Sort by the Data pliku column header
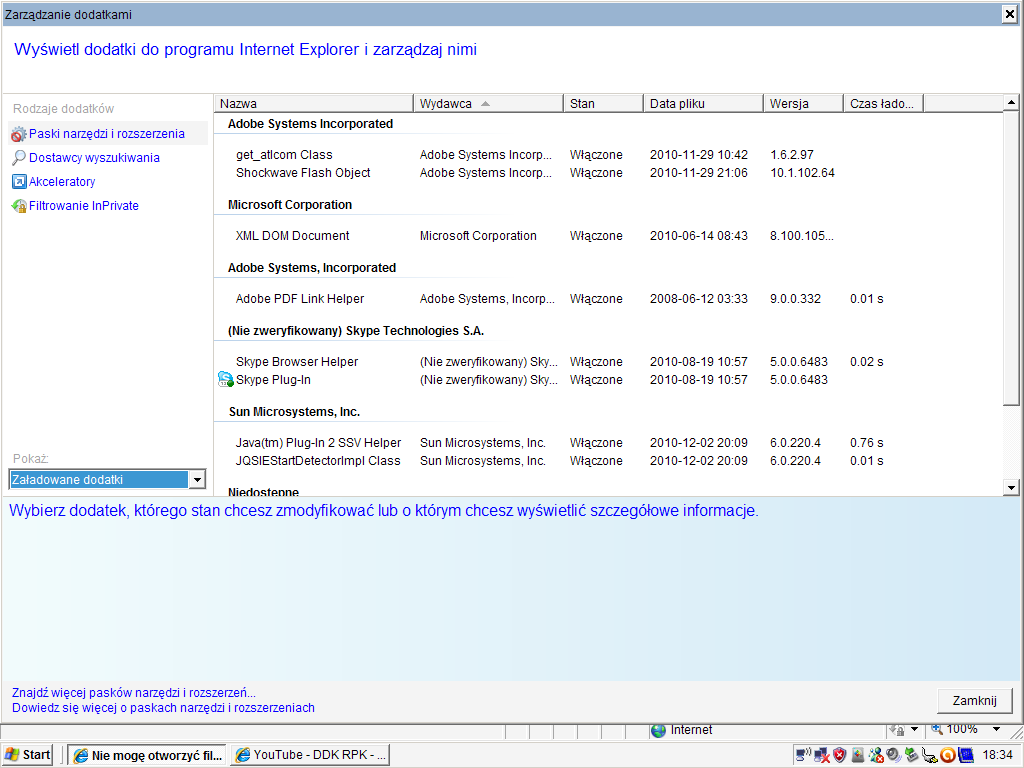Screen dimensions: 1024x768 (x=703, y=103)
